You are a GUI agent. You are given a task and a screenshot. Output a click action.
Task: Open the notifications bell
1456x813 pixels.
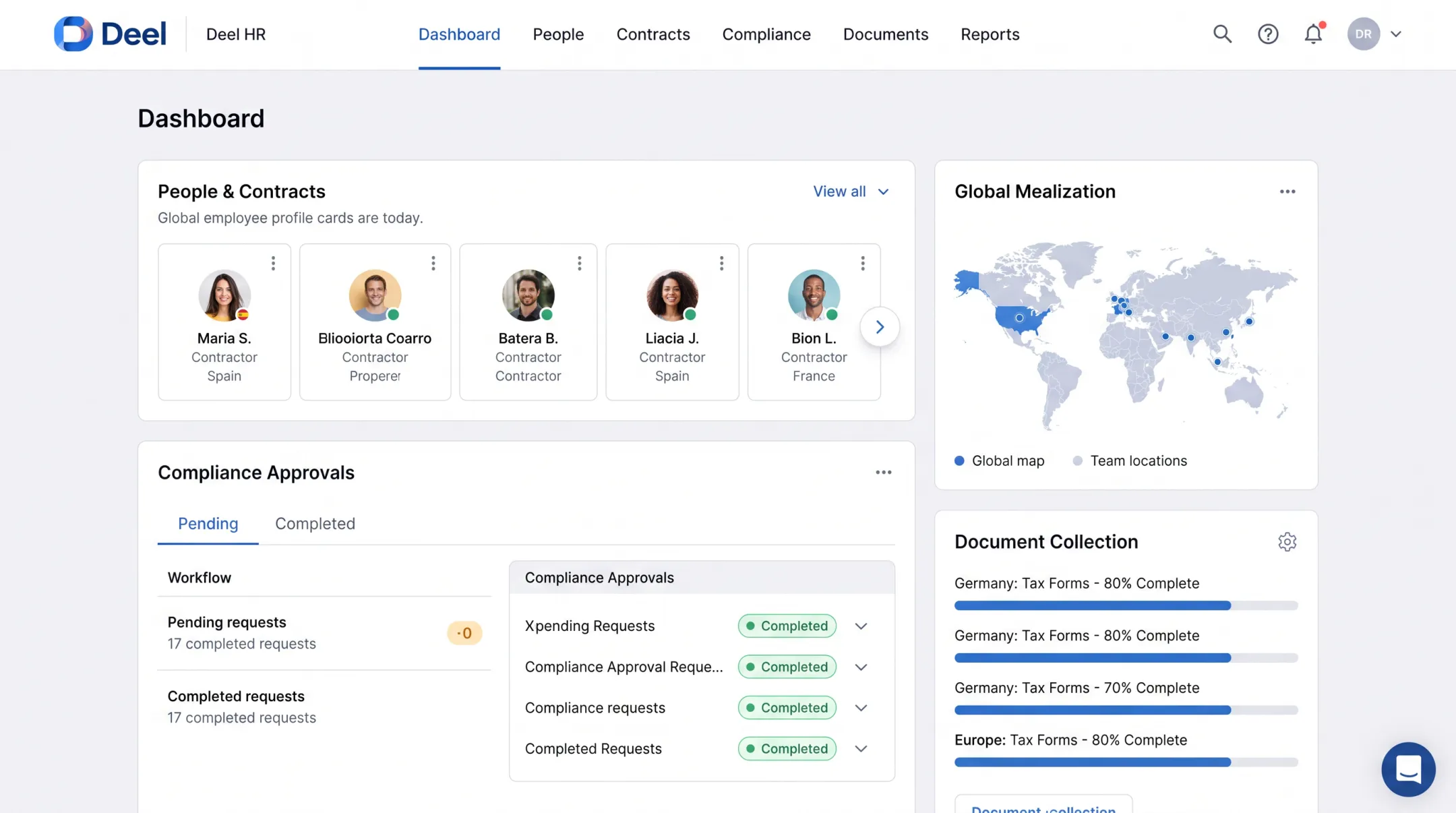1313,34
